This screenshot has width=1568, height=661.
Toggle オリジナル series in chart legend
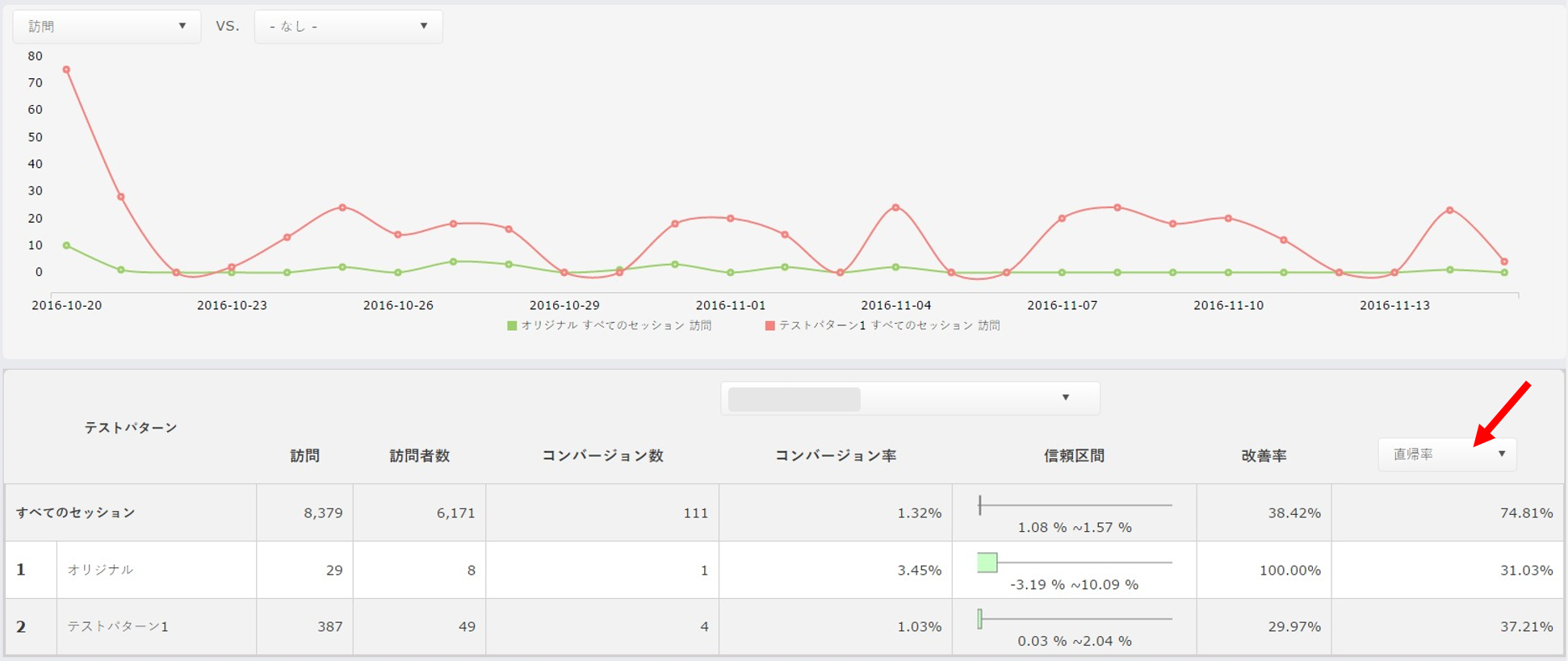click(x=609, y=325)
